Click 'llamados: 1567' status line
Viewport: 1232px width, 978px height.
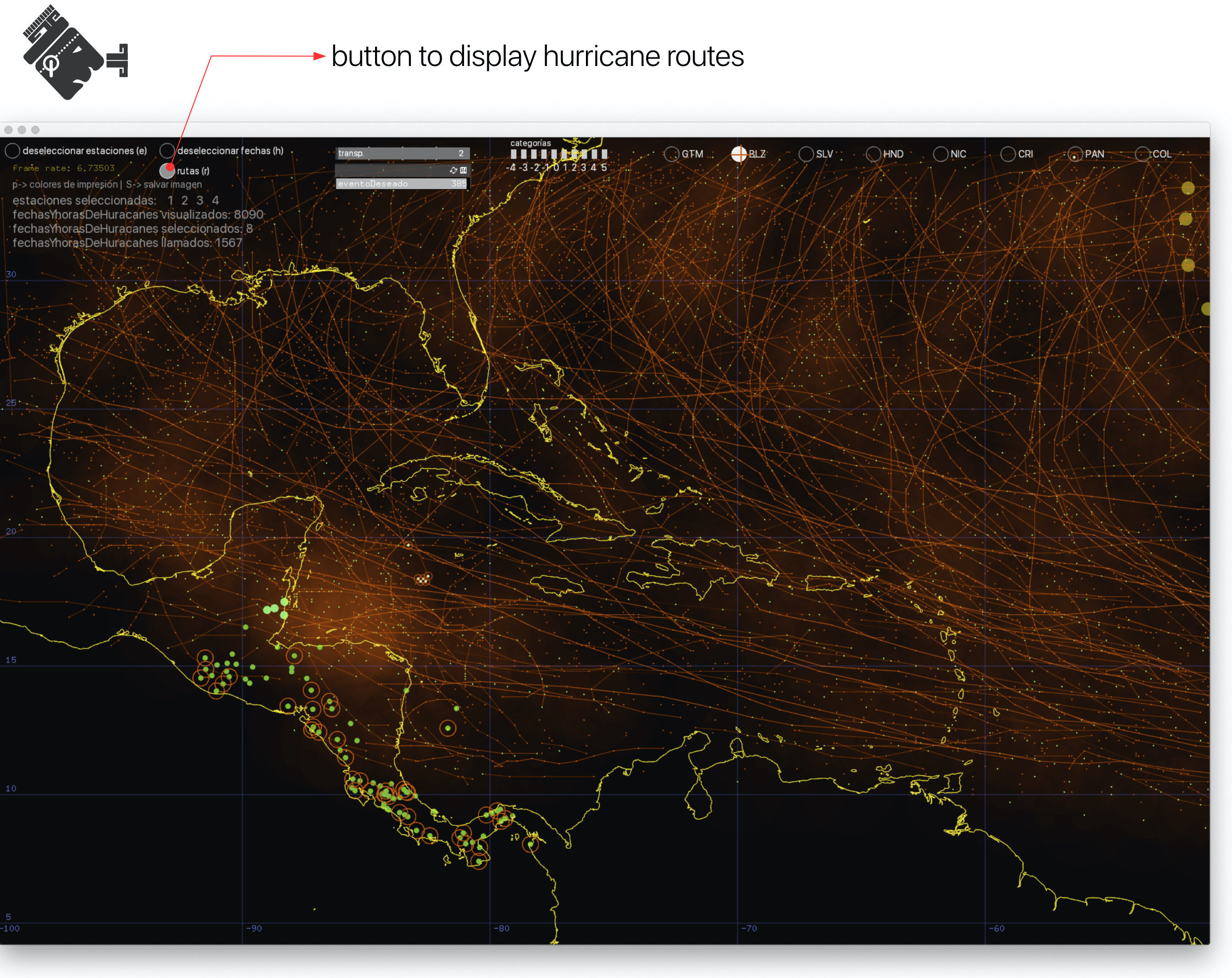(x=127, y=243)
